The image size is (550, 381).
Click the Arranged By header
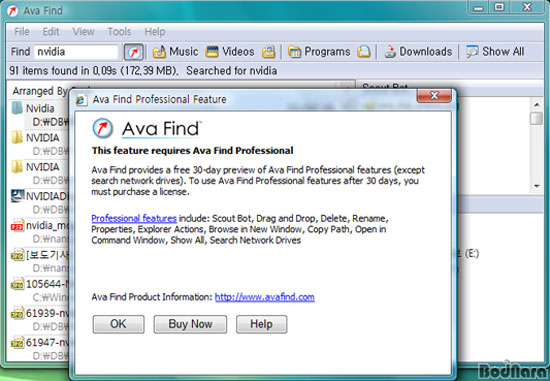[40, 91]
